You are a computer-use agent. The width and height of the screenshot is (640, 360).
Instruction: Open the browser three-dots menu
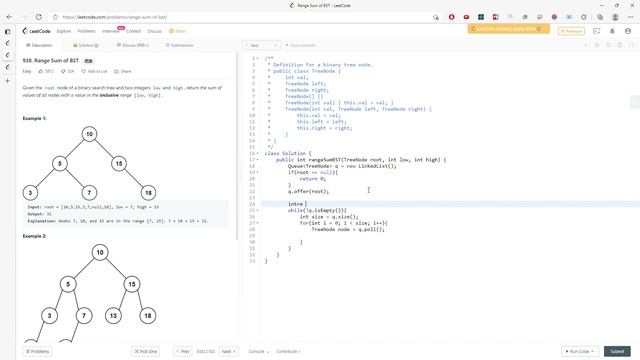point(631,17)
